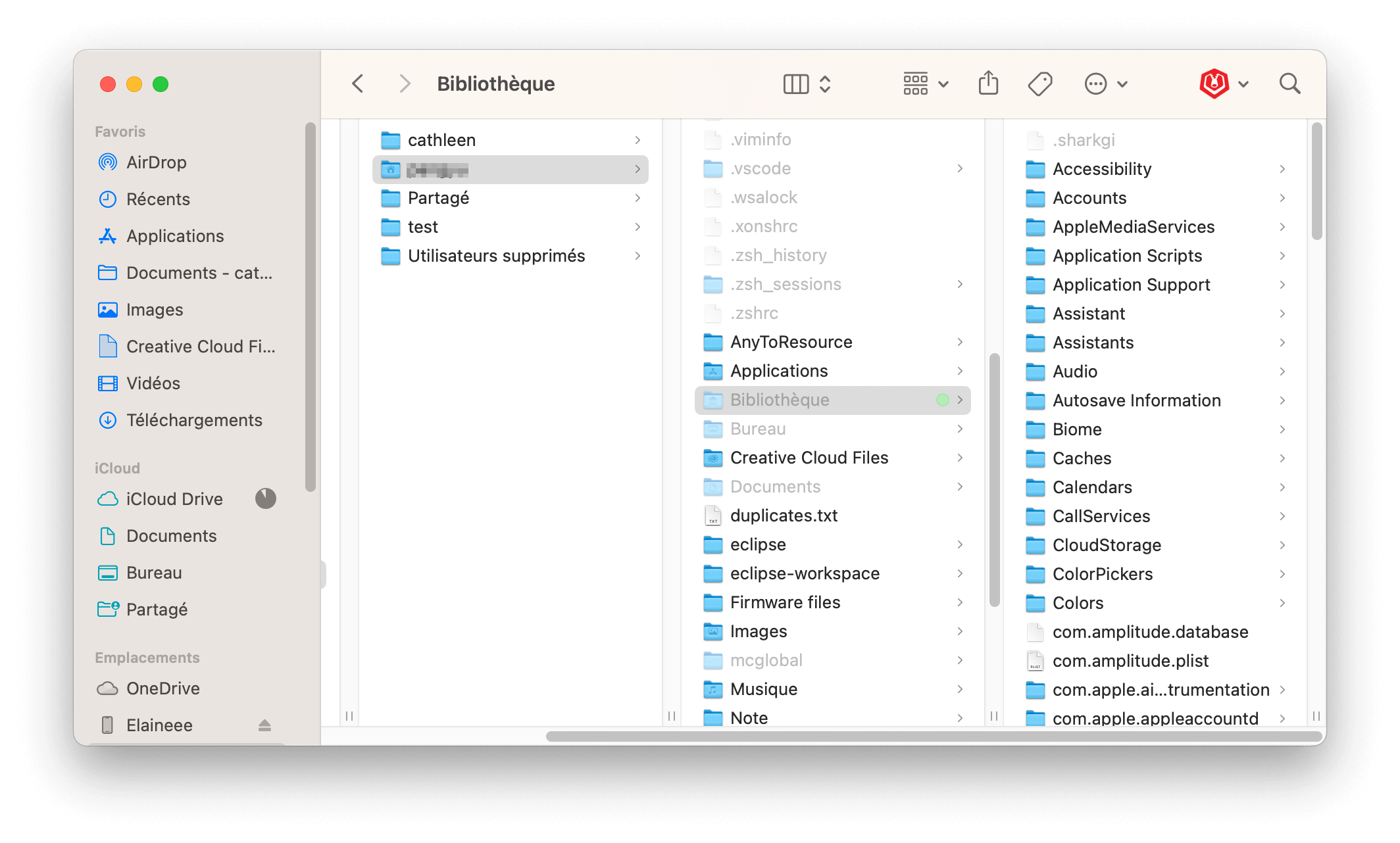Expand Utilisateurs supprimés folder chevron

click(x=637, y=256)
